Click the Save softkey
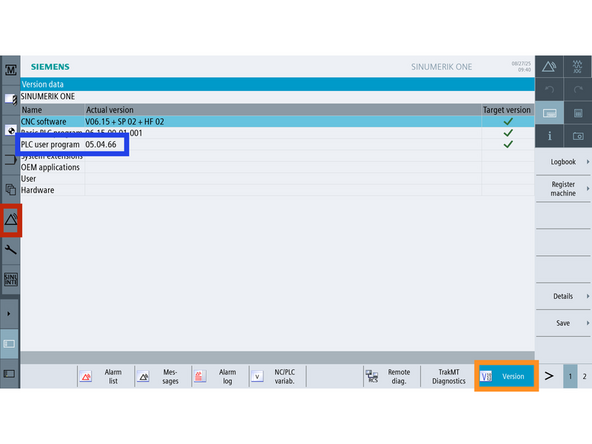 [563, 323]
